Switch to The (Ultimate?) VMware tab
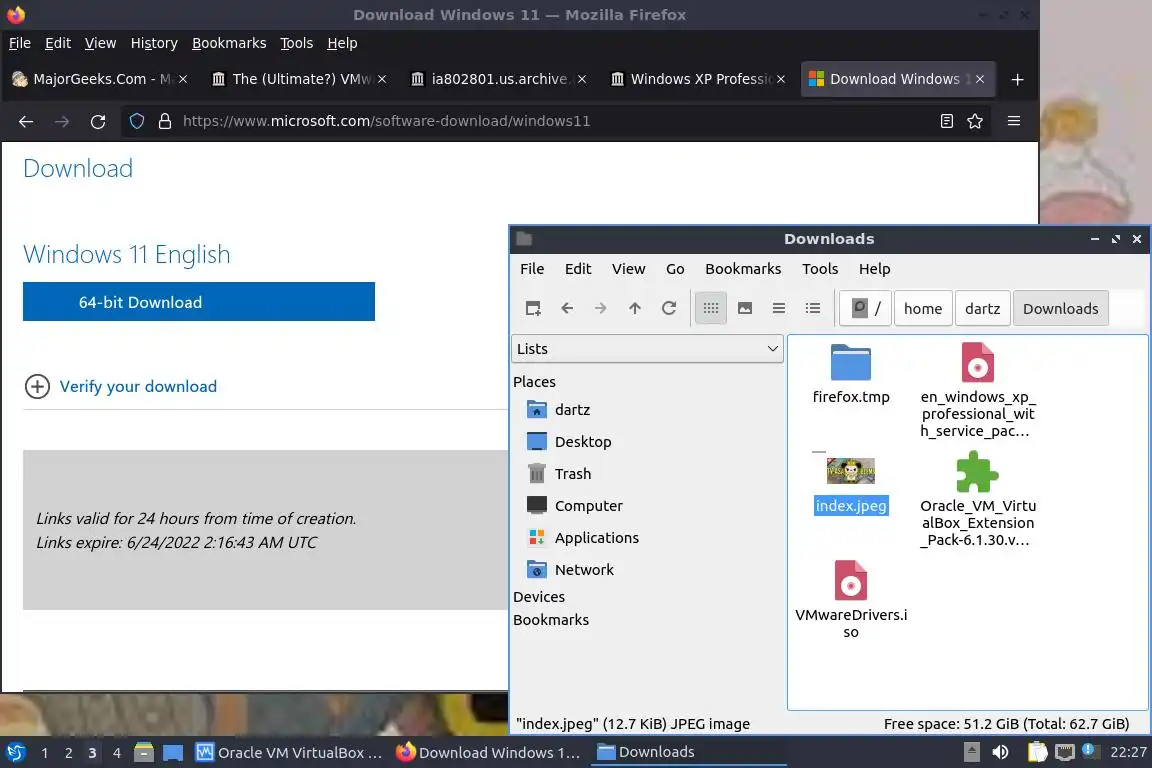Image resolution: width=1152 pixels, height=768 pixels. pyautogui.click(x=298, y=79)
